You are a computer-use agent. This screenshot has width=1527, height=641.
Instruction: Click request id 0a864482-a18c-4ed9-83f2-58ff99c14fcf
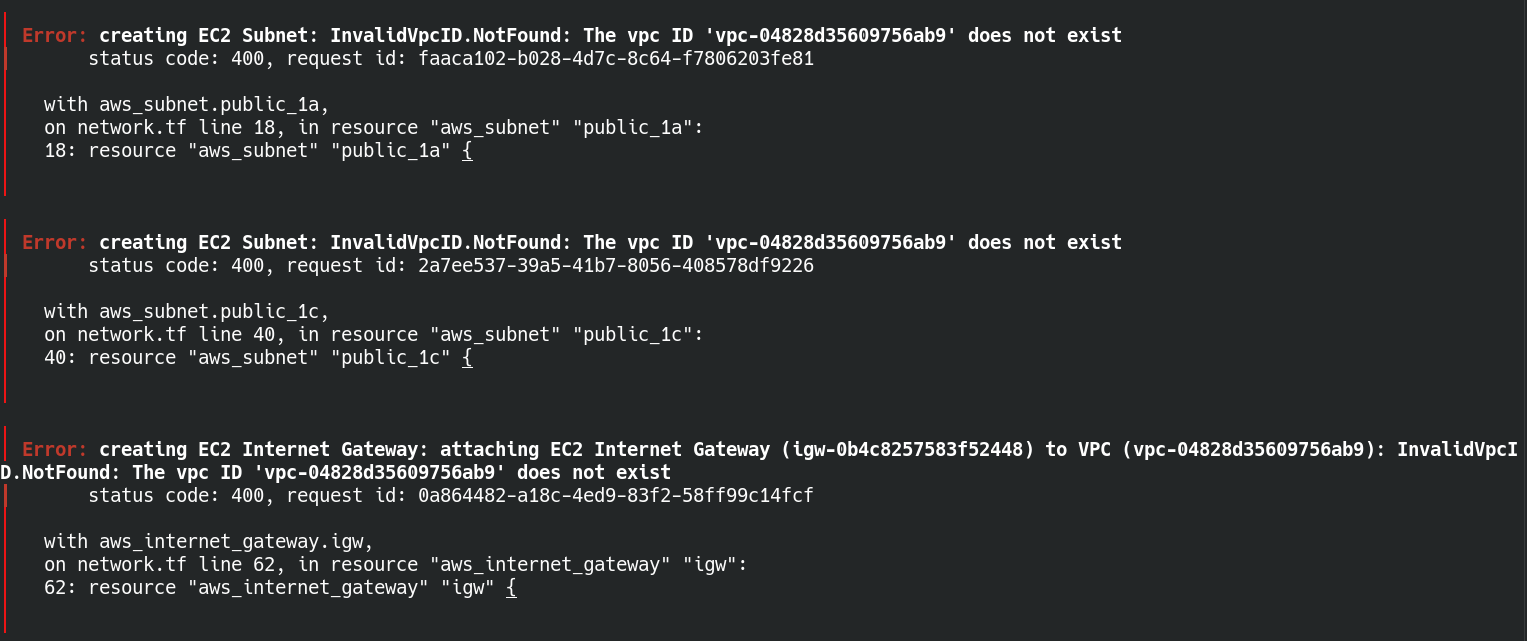616,495
